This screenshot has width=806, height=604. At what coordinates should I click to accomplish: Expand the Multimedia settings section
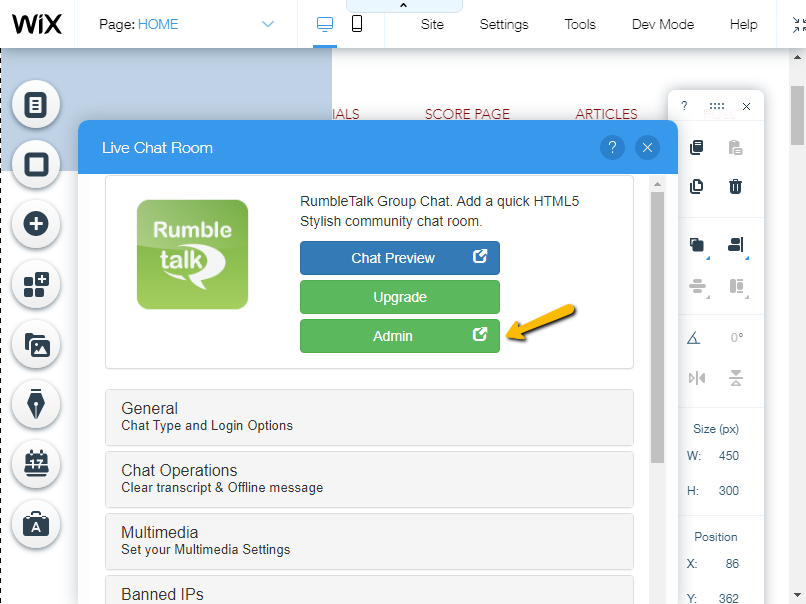[x=369, y=541]
